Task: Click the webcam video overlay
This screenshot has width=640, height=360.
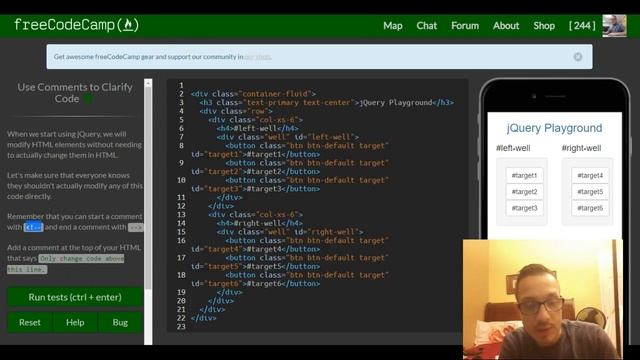Action: 543,299
